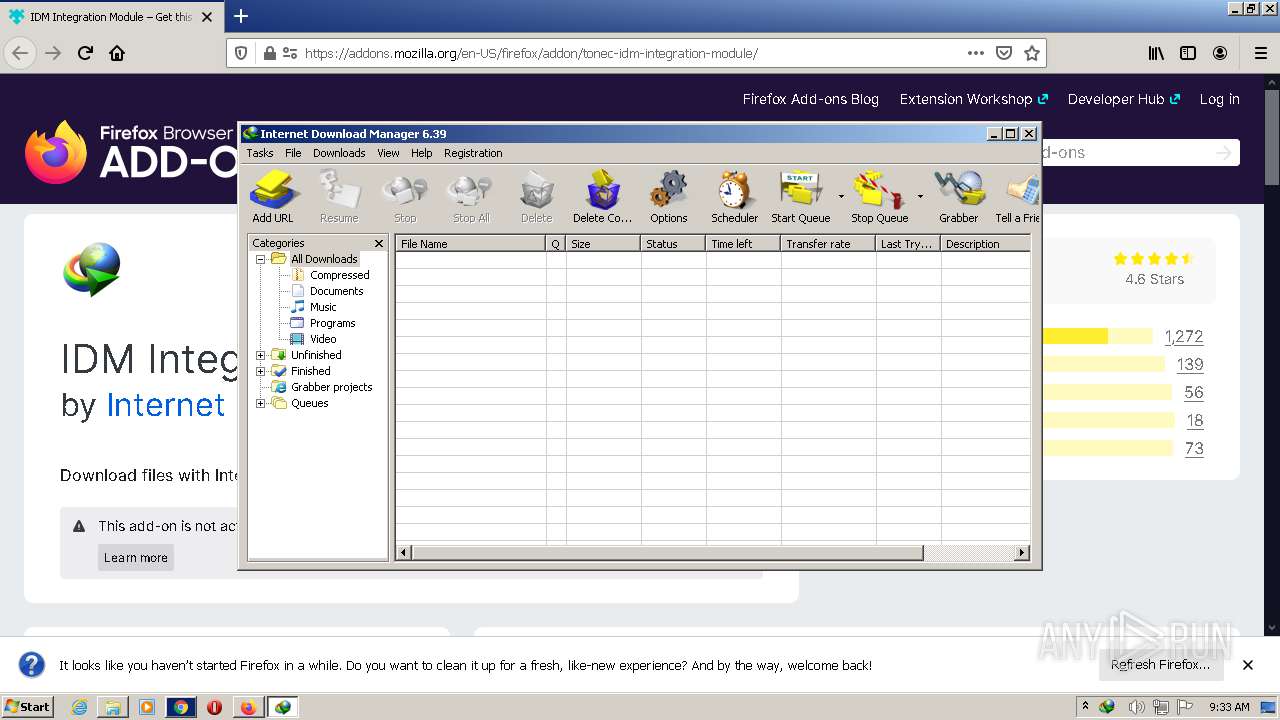Click the Stop Queue icon
1280x720 pixels.
pos(880,197)
